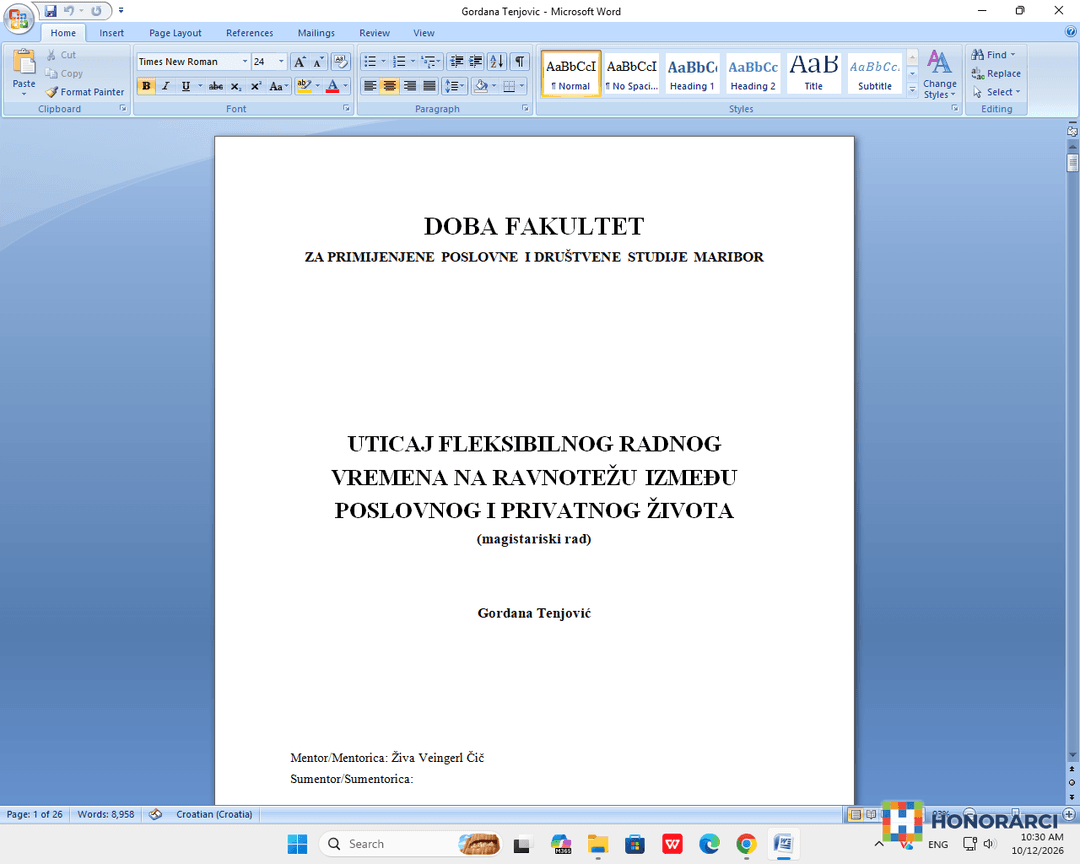This screenshot has width=1080, height=864.
Task: Click the spelling check status icon
Action: click(156, 814)
